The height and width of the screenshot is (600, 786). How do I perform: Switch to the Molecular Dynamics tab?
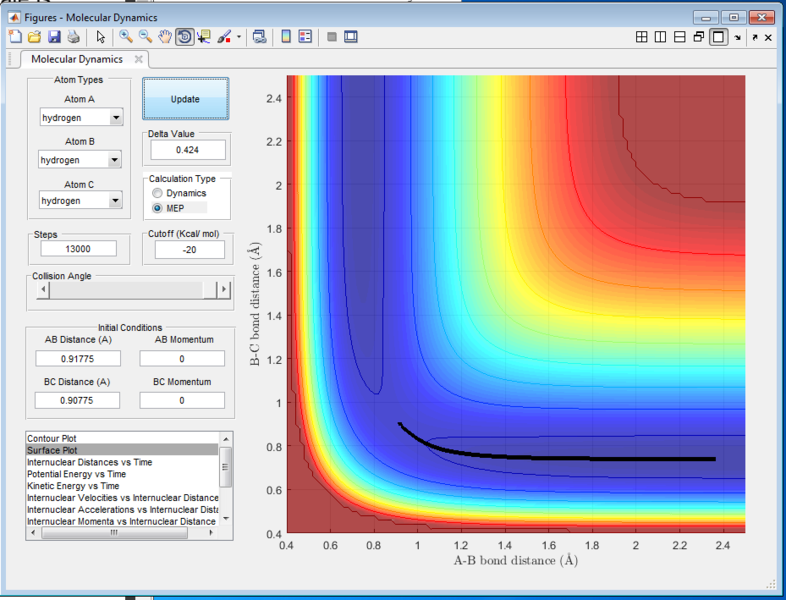(x=77, y=59)
